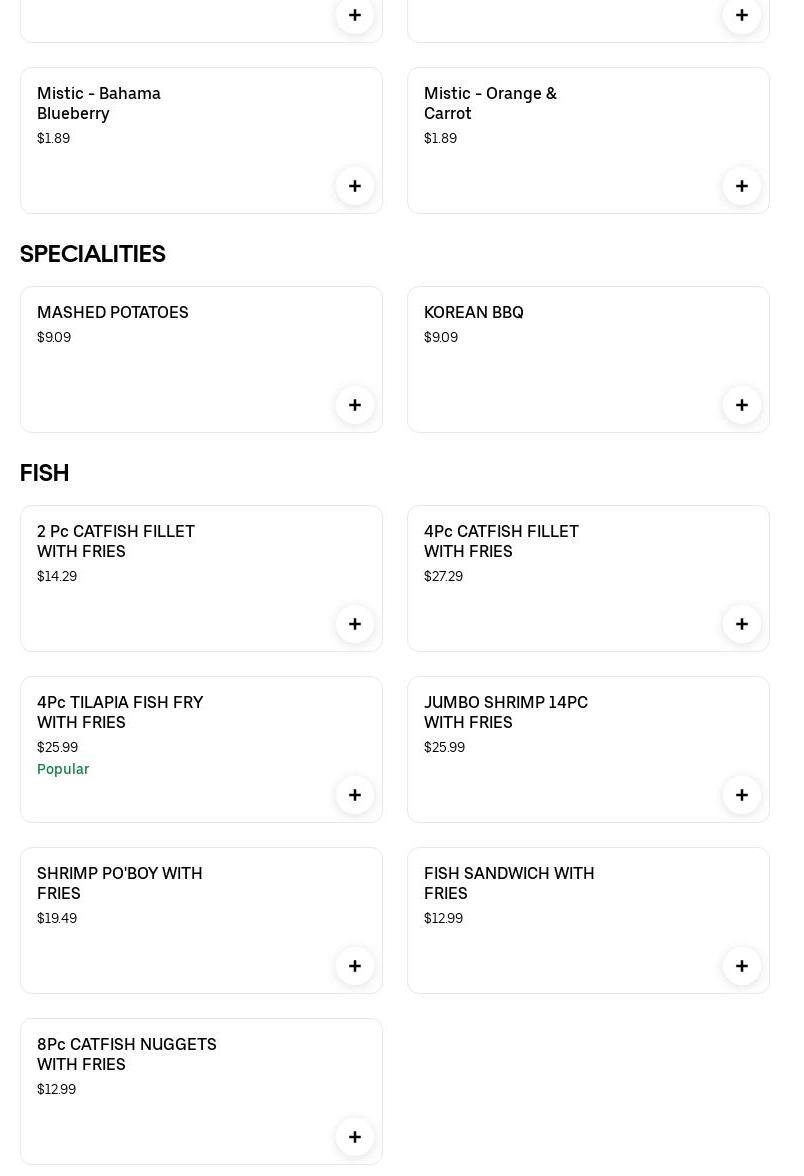Add Mistic Orange & Carrot to cart

pos(742,186)
